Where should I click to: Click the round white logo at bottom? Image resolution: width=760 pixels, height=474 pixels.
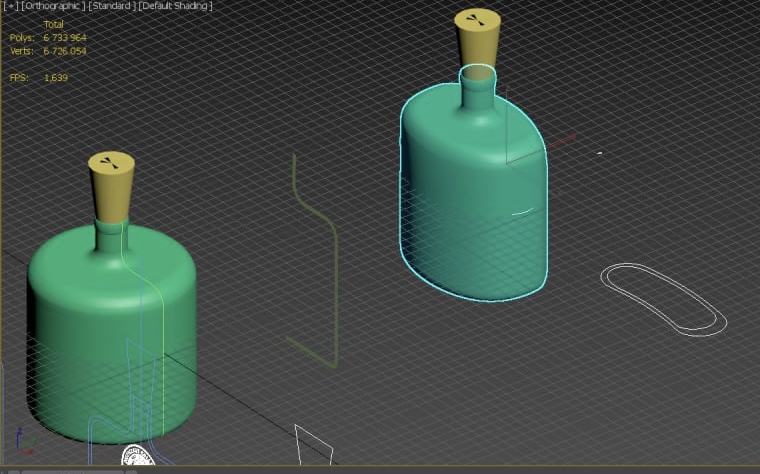(x=138, y=456)
